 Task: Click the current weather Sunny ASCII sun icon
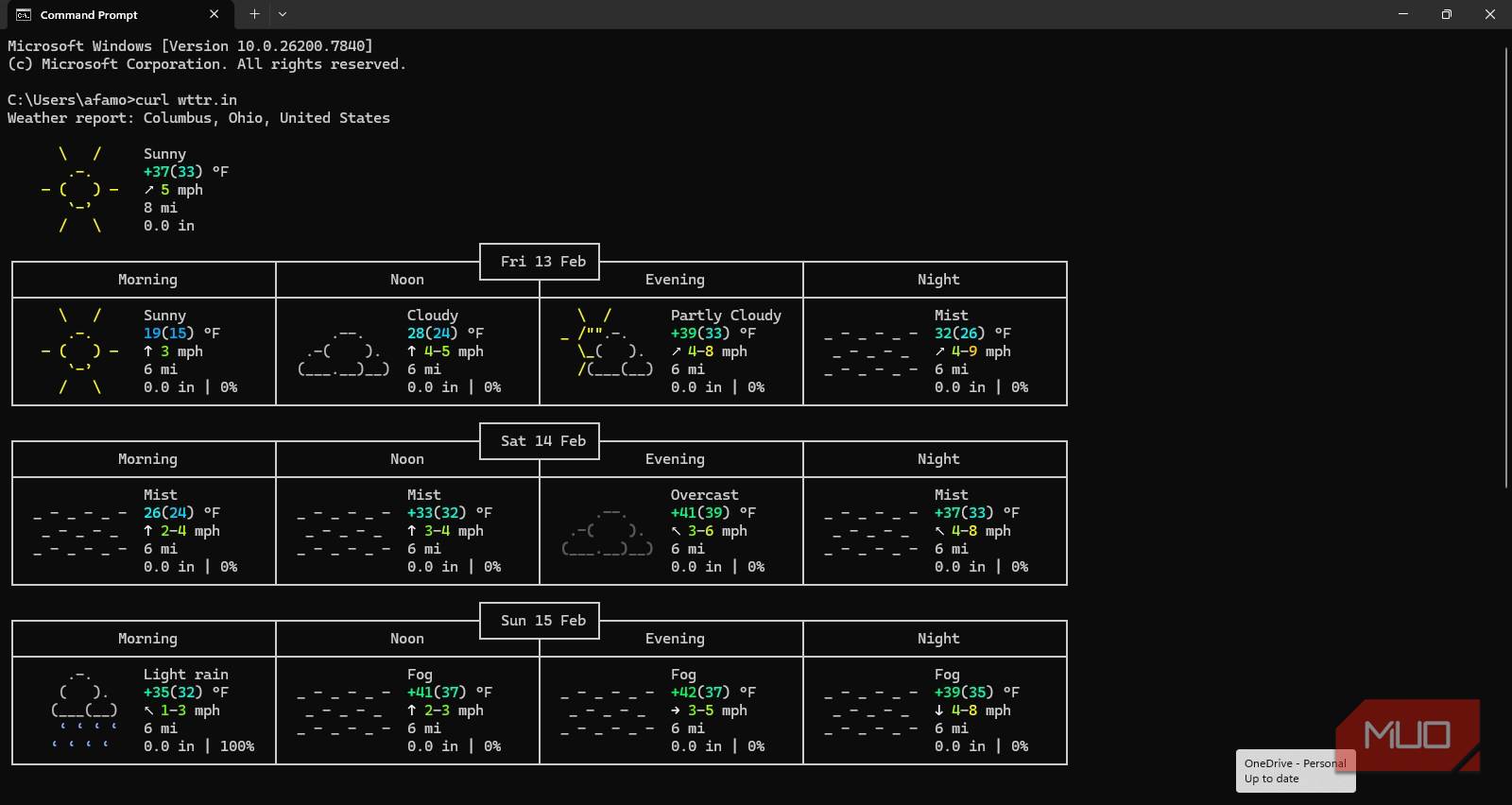(x=80, y=190)
